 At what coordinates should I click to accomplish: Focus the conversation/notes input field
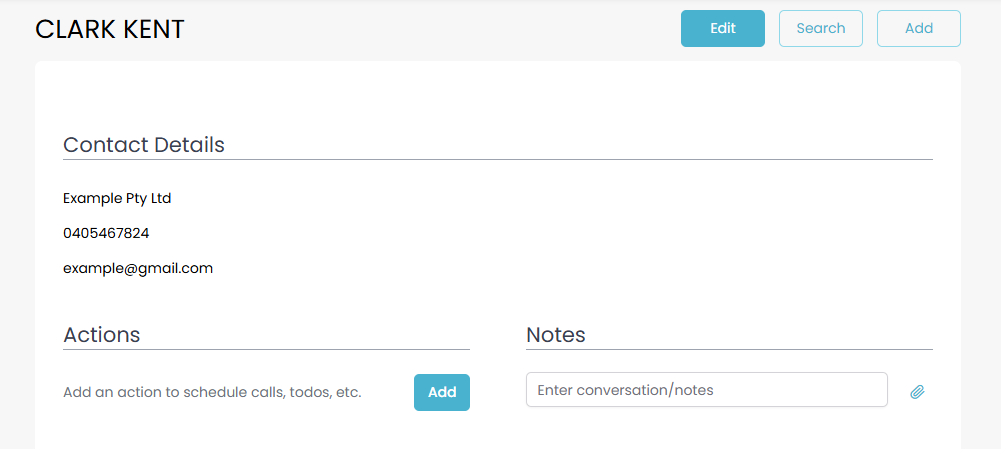706,390
